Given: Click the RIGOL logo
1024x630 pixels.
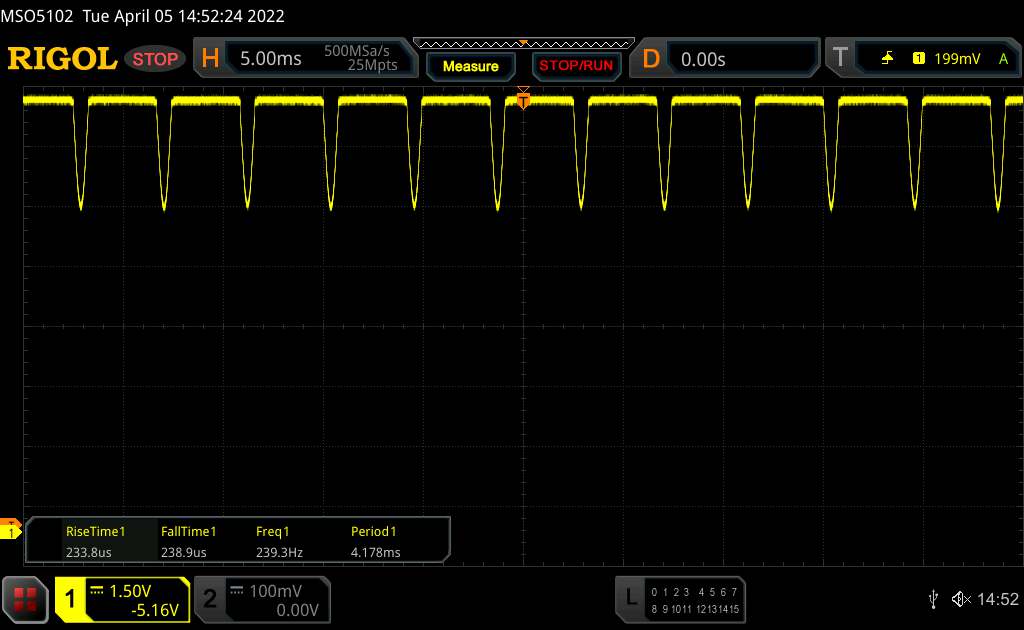Looking at the screenshot, I should pyautogui.click(x=62, y=59).
